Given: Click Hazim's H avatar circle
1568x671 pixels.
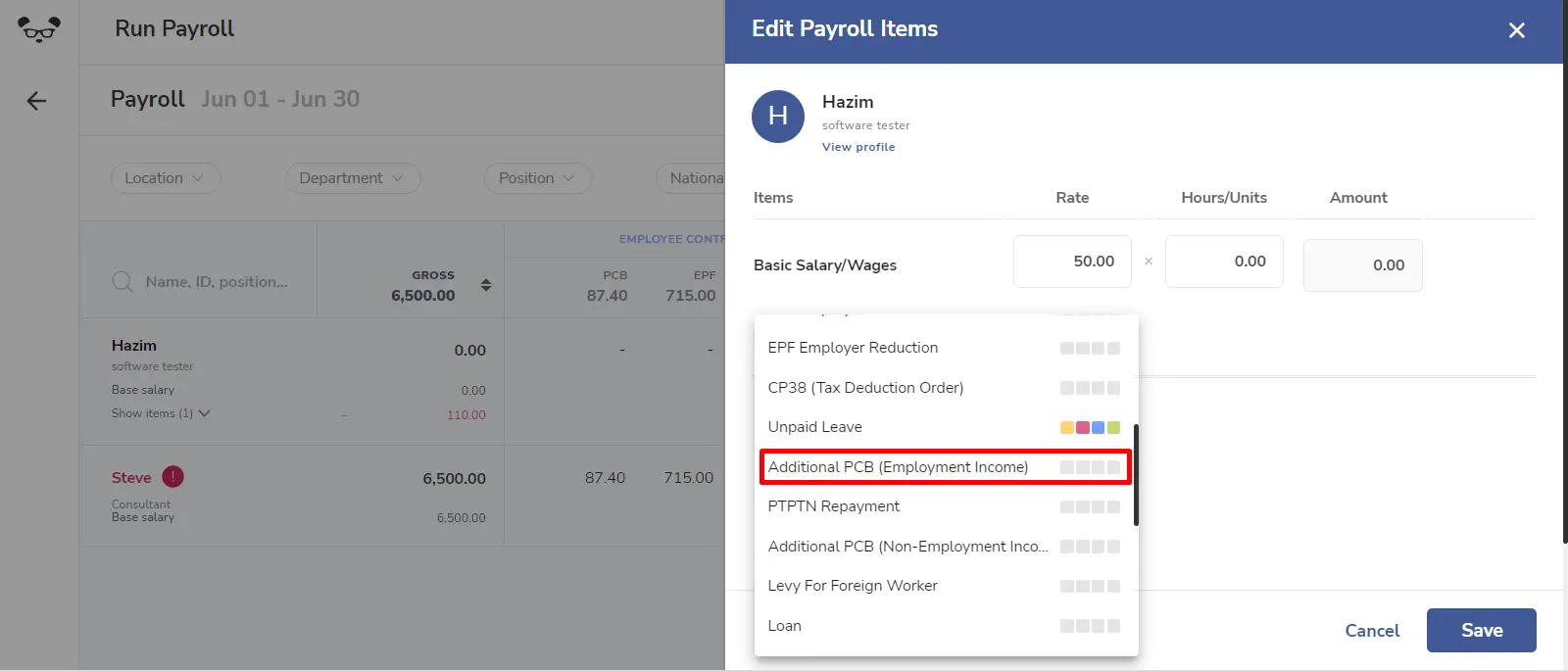Looking at the screenshot, I should point(778,117).
